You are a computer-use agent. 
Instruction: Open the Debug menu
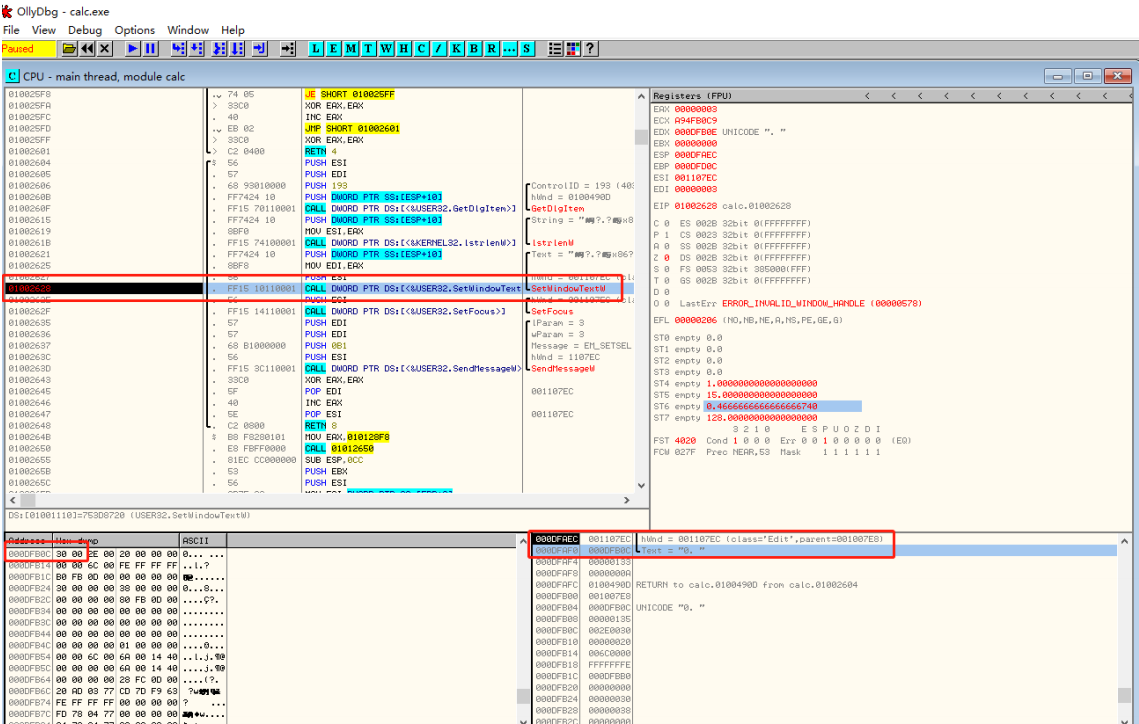[85, 30]
